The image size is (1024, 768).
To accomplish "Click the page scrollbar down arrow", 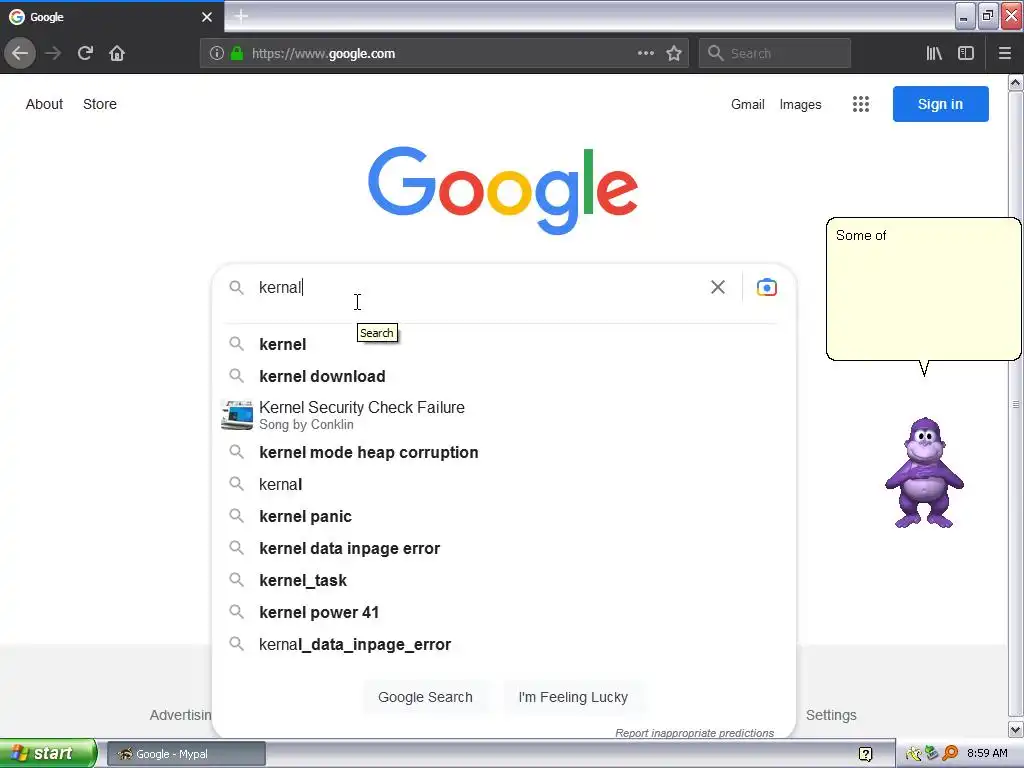I will tap(1016, 729).
